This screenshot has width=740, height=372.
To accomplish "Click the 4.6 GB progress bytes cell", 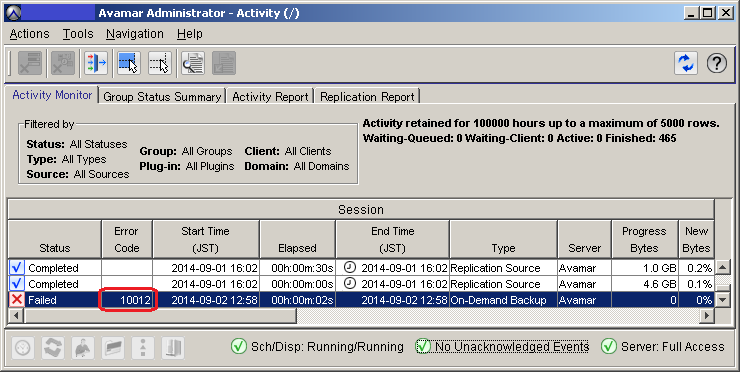I will point(645,284).
